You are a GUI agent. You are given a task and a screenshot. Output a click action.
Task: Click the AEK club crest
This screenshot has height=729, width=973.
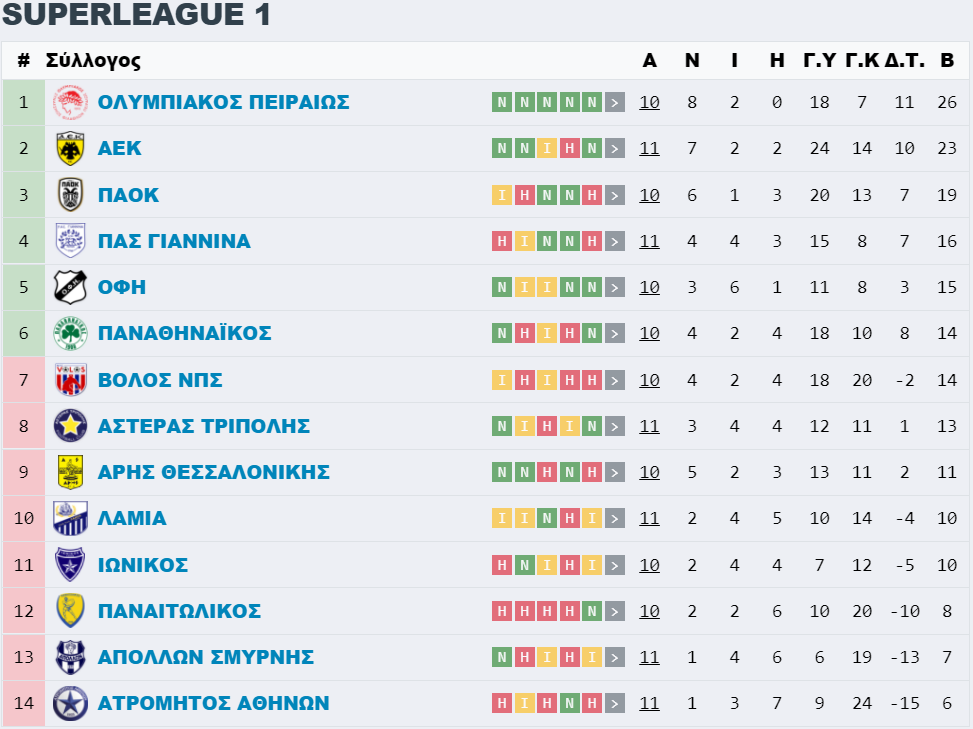[x=70, y=148]
